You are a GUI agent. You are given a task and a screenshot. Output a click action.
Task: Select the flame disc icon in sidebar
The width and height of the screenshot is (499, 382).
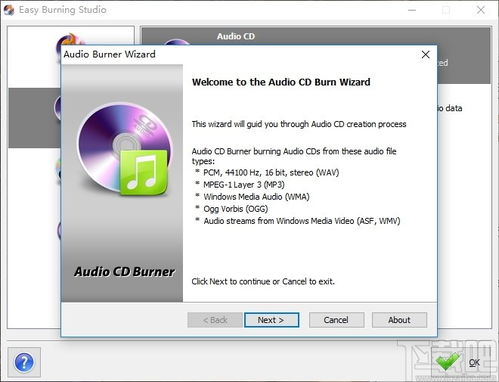pos(71,43)
